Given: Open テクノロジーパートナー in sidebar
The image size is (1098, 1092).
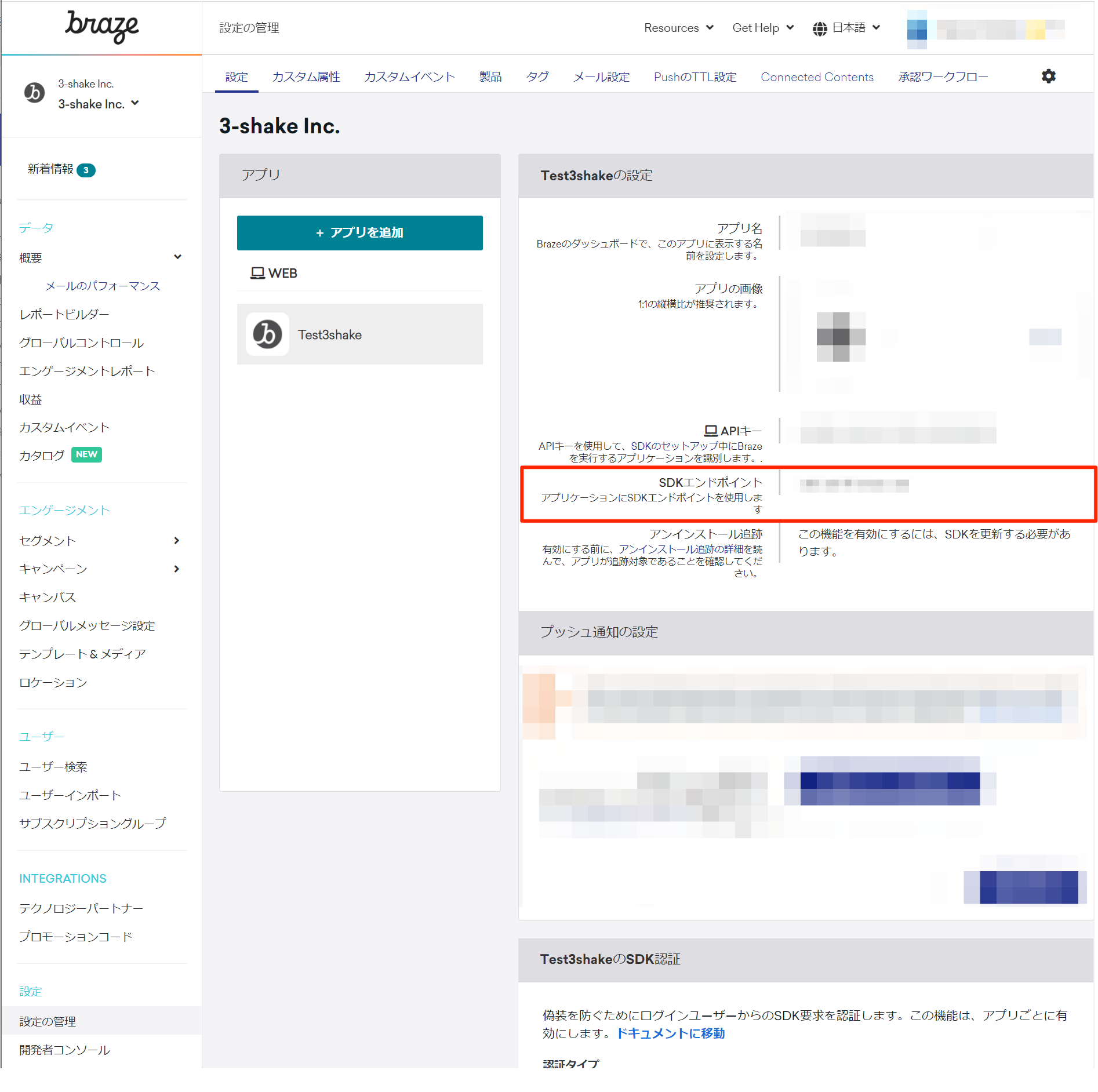Looking at the screenshot, I should tap(81, 908).
